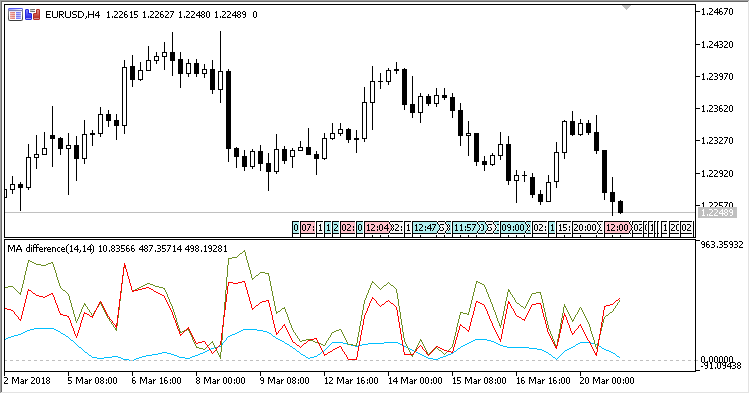Click the 2 Mar 2018 date label

(27, 381)
